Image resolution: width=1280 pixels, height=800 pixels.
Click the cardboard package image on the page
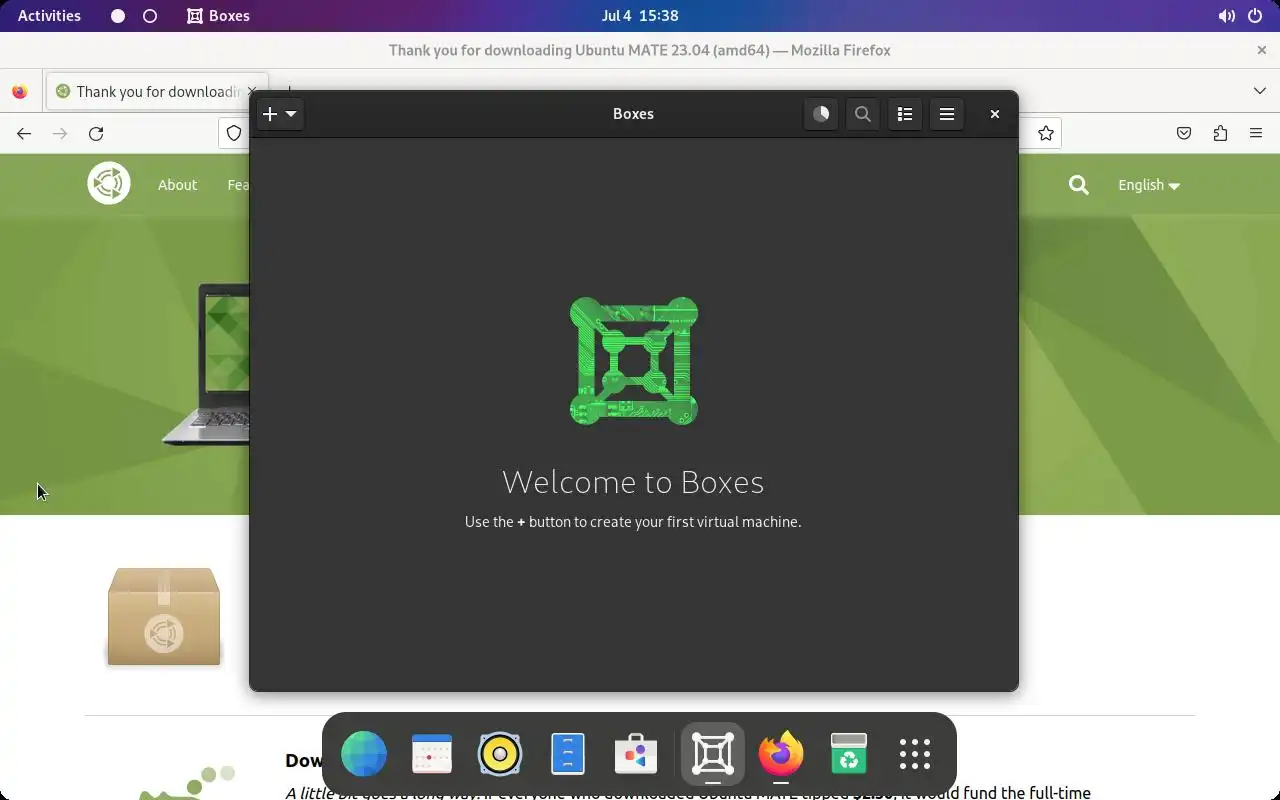[164, 617]
